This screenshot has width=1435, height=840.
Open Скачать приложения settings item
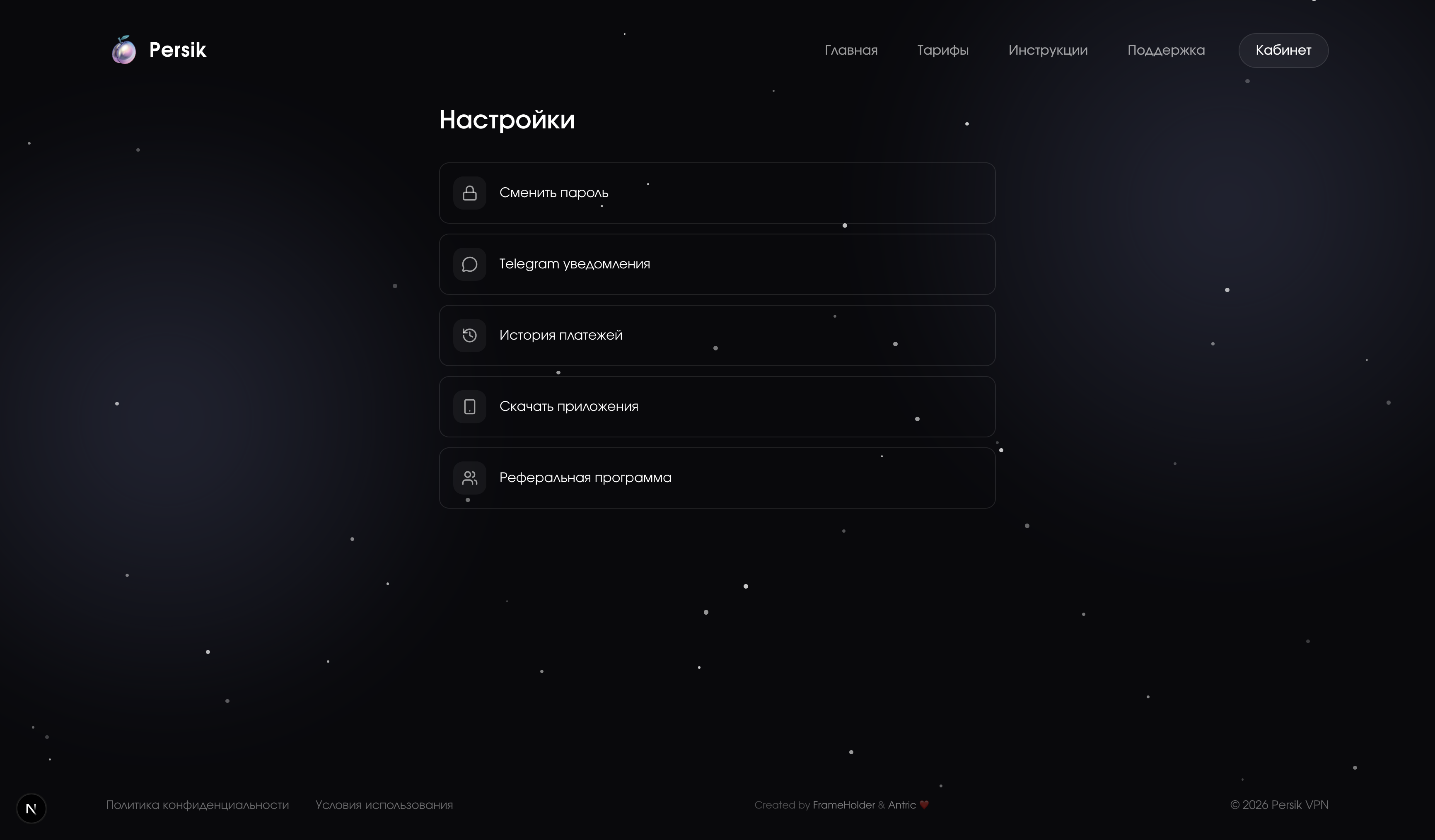tap(717, 407)
